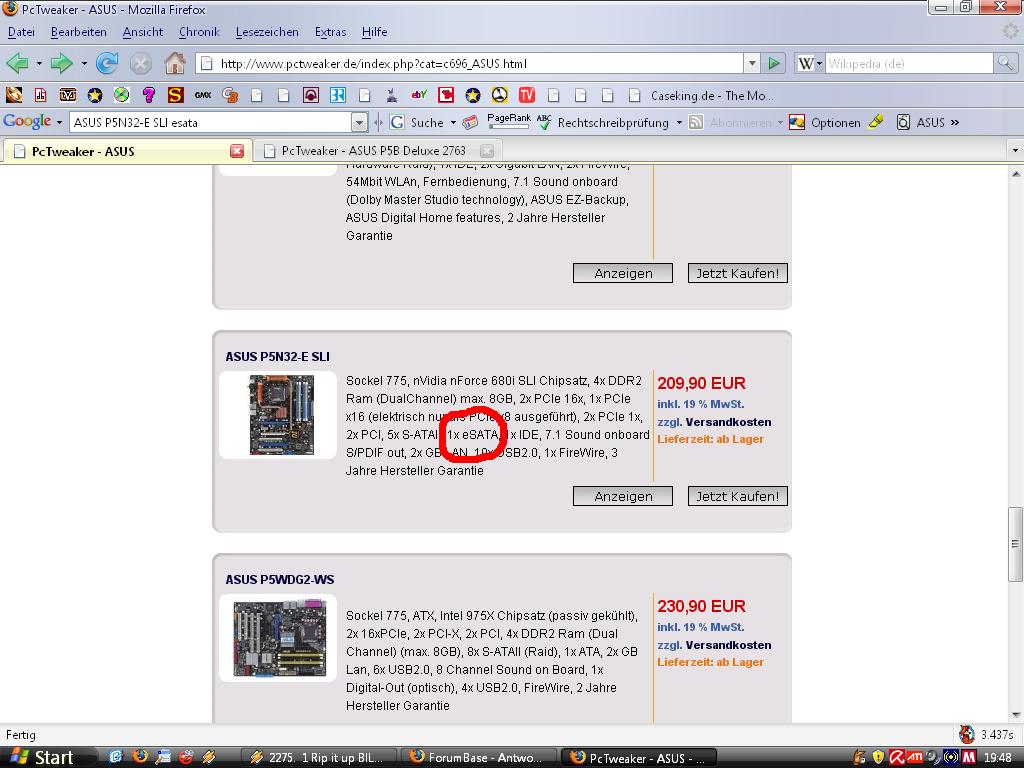Click the search magnifier in Wikipedia box
1024x768 pixels.
pyautogui.click(x=1004, y=63)
